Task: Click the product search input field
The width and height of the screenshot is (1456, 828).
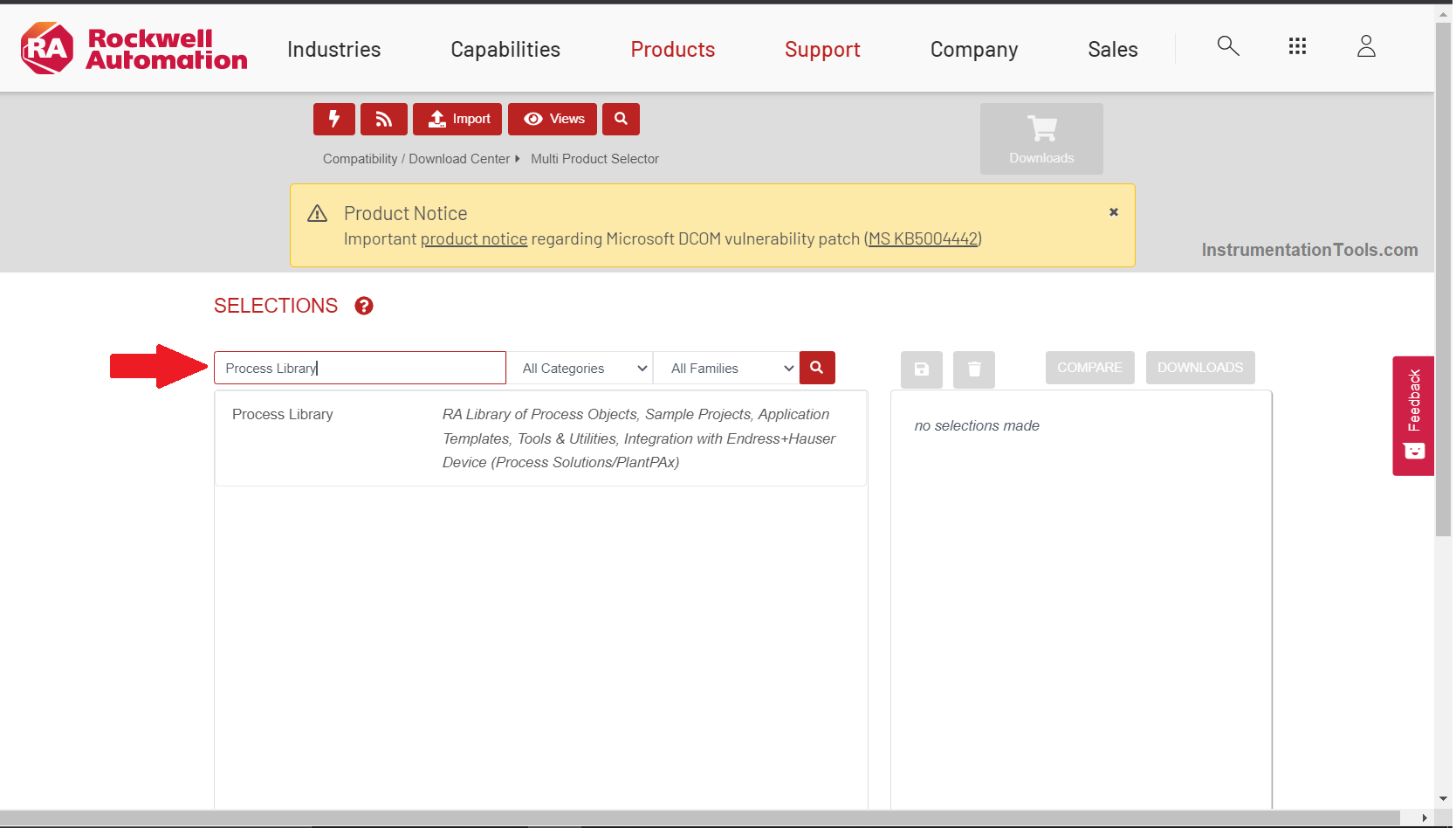Action: 360,368
